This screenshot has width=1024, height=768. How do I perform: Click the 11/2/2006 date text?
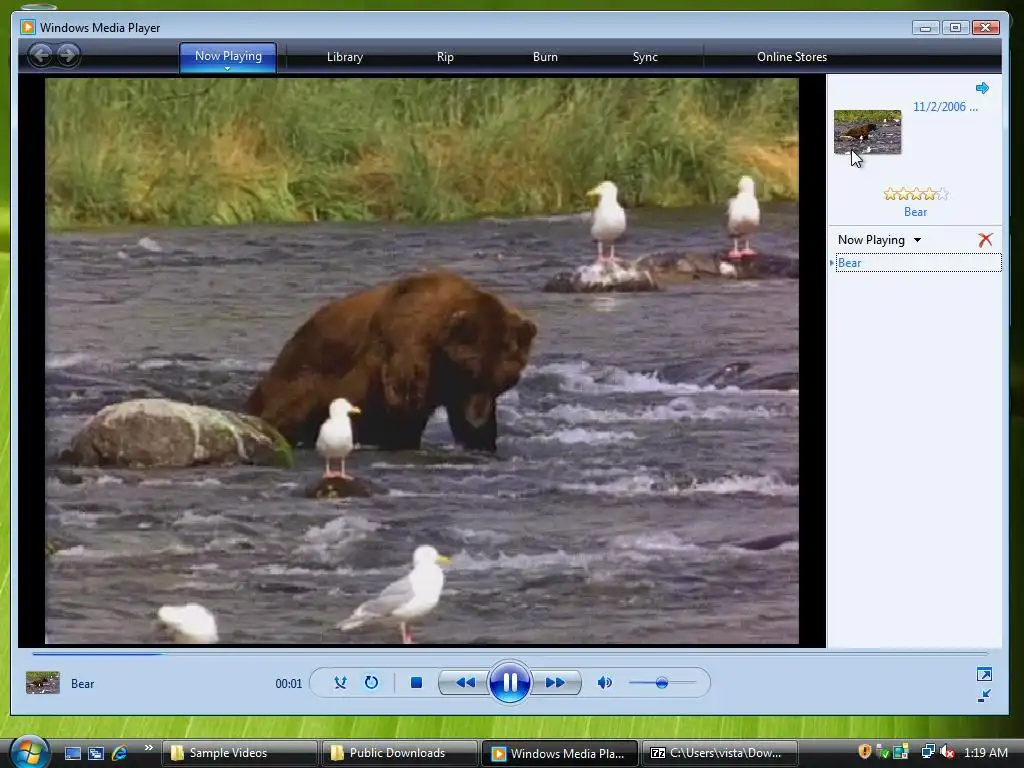tap(945, 106)
